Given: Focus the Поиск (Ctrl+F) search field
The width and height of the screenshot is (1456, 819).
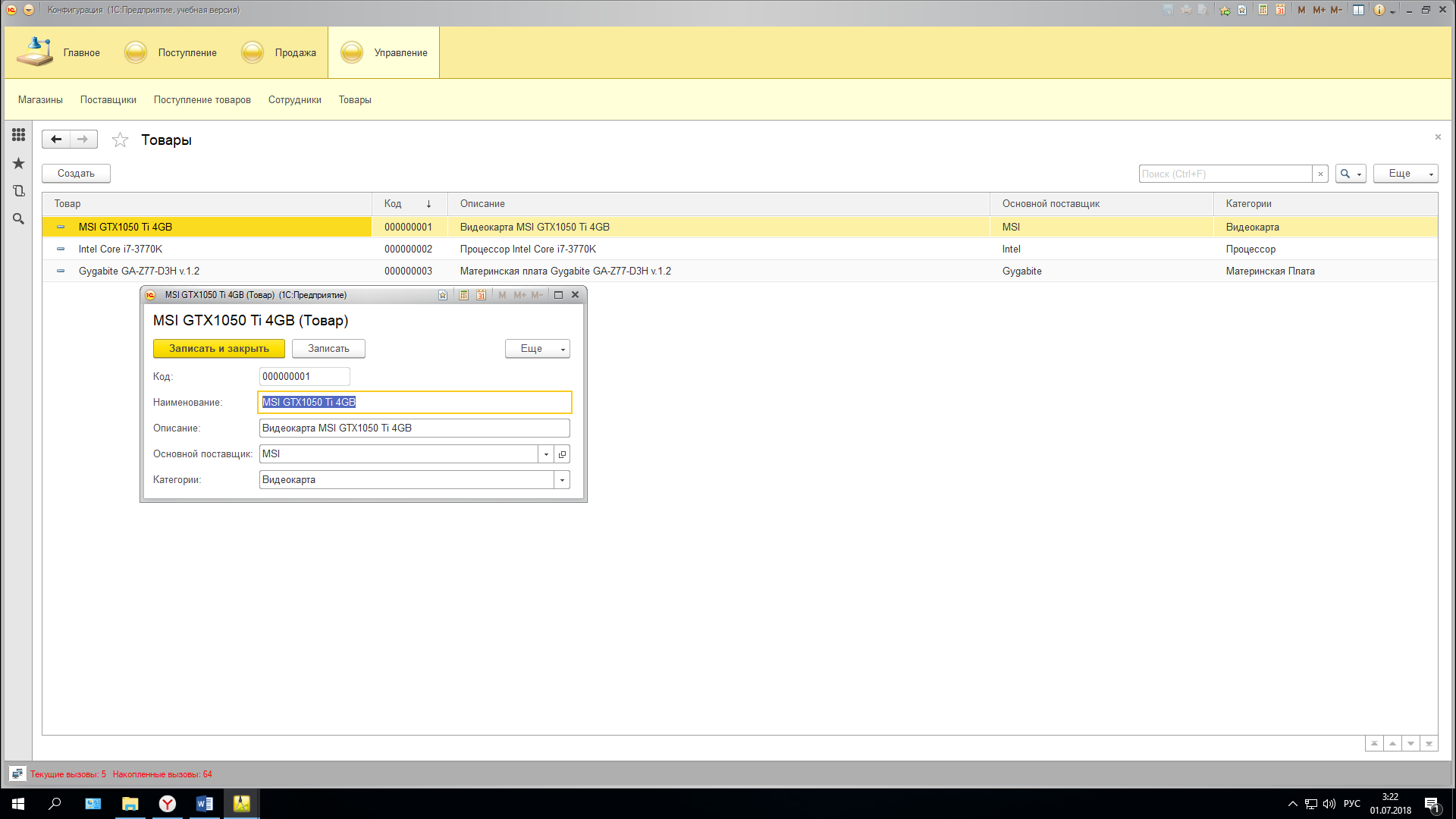Looking at the screenshot, I should (1225, 174).
